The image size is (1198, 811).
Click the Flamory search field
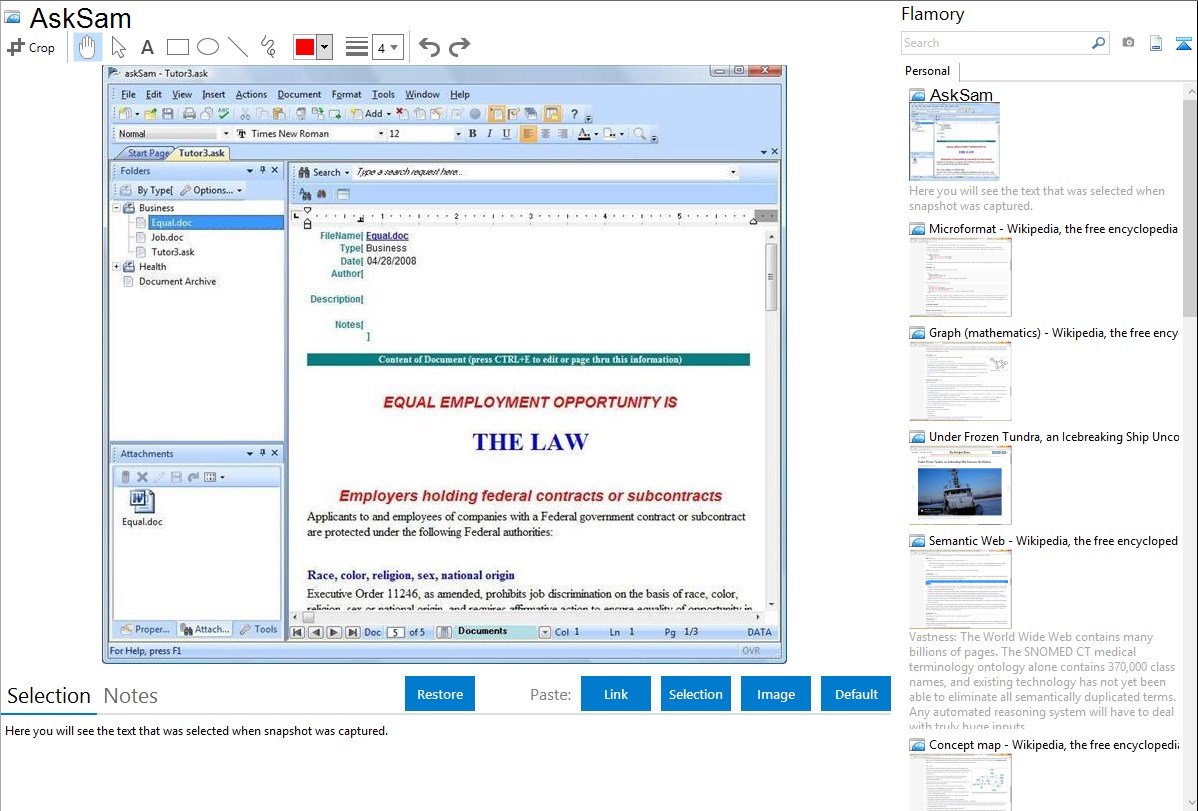[996, 43]
